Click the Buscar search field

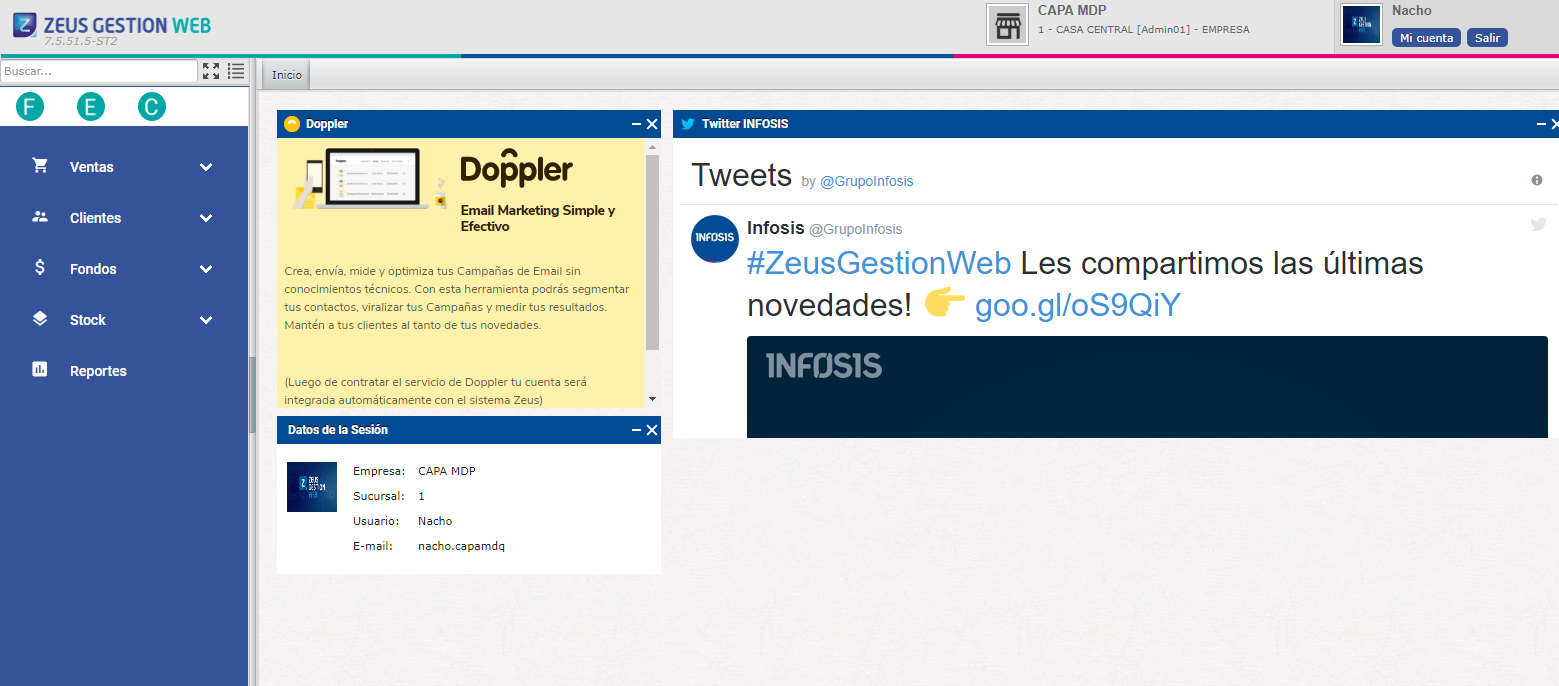tap(99, 71)
